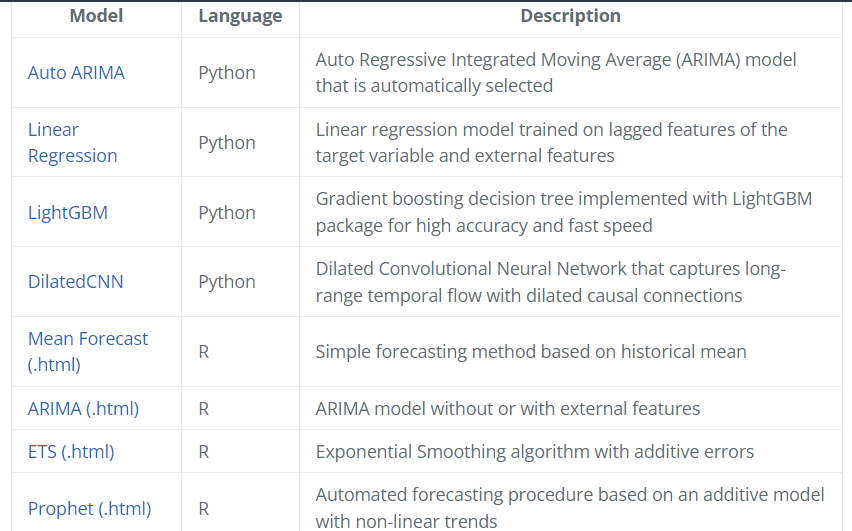Open the Linear Regression model link
This screenshot has height=531, width=852.
click(x=72, y=142)
